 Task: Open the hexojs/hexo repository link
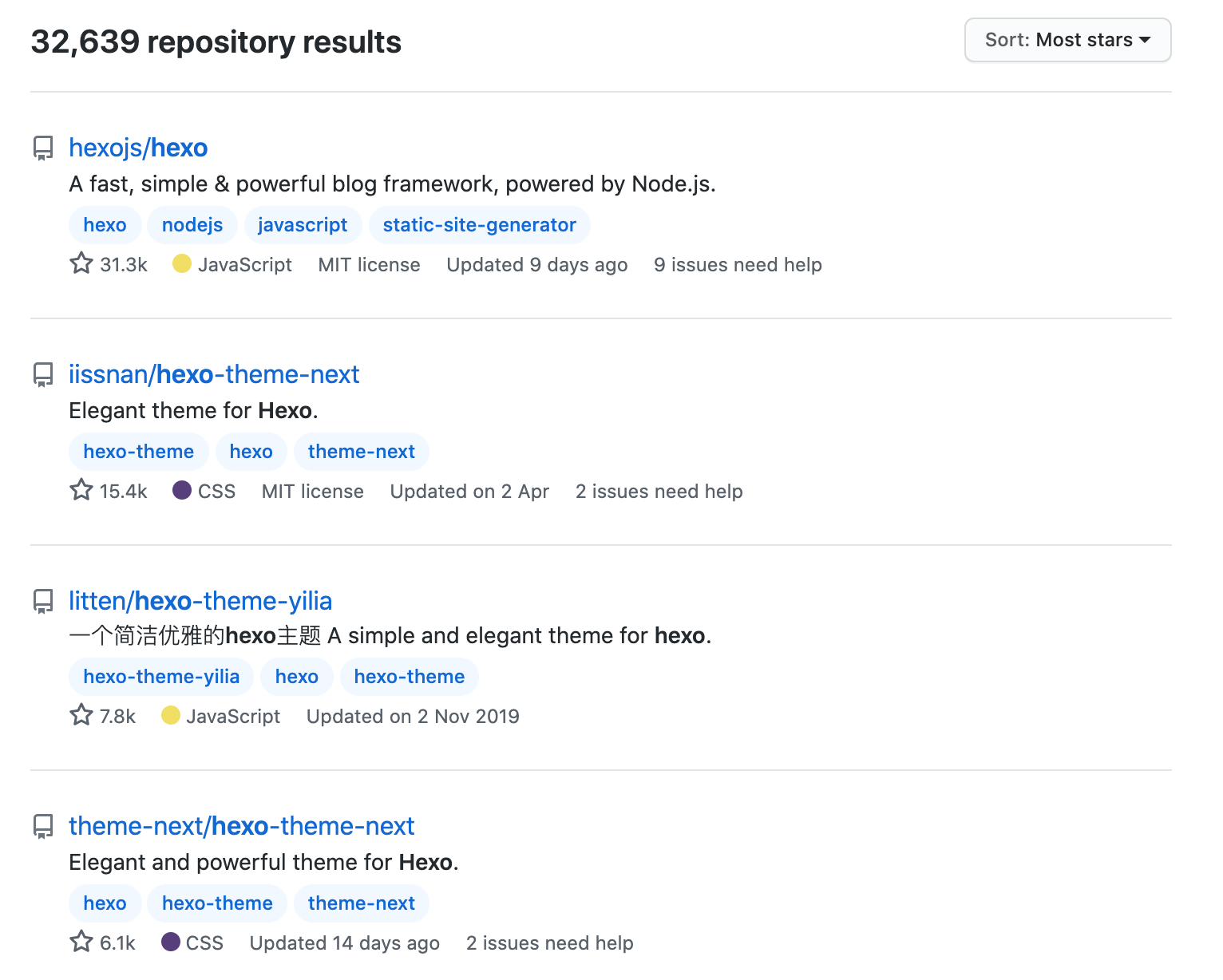138,148
